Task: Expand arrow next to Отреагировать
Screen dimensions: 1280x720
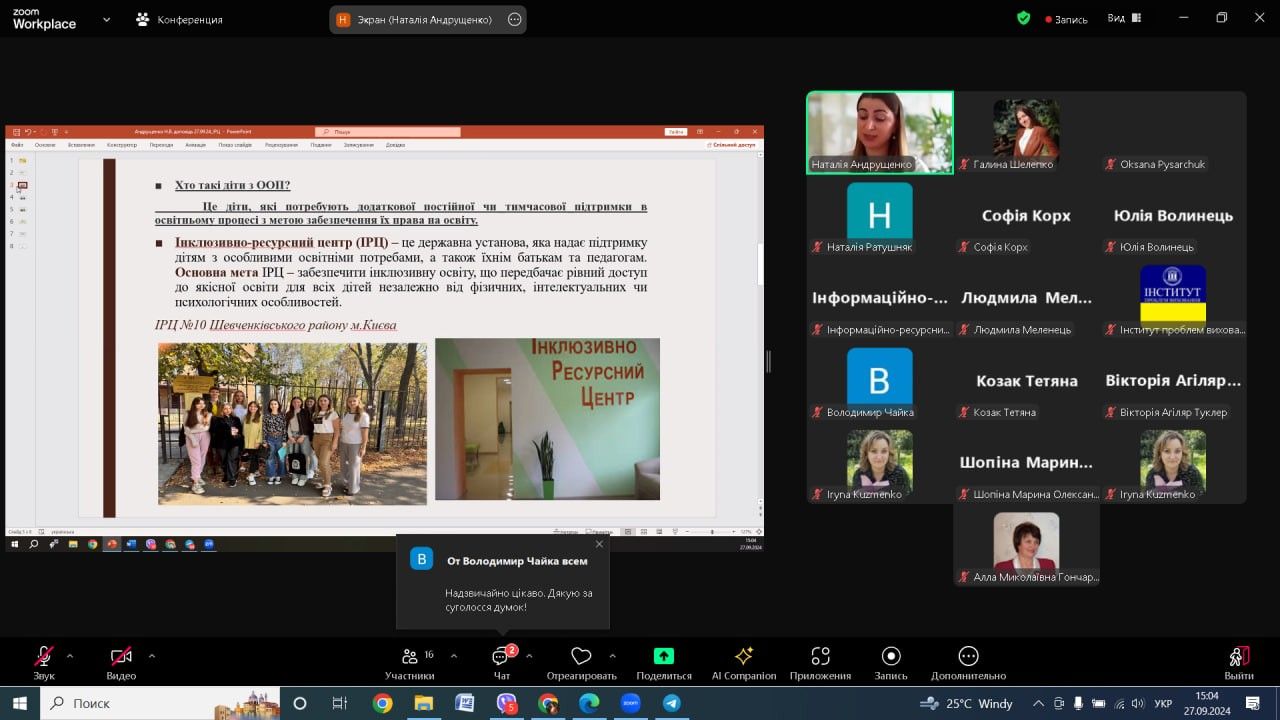Action: point(612,656)
